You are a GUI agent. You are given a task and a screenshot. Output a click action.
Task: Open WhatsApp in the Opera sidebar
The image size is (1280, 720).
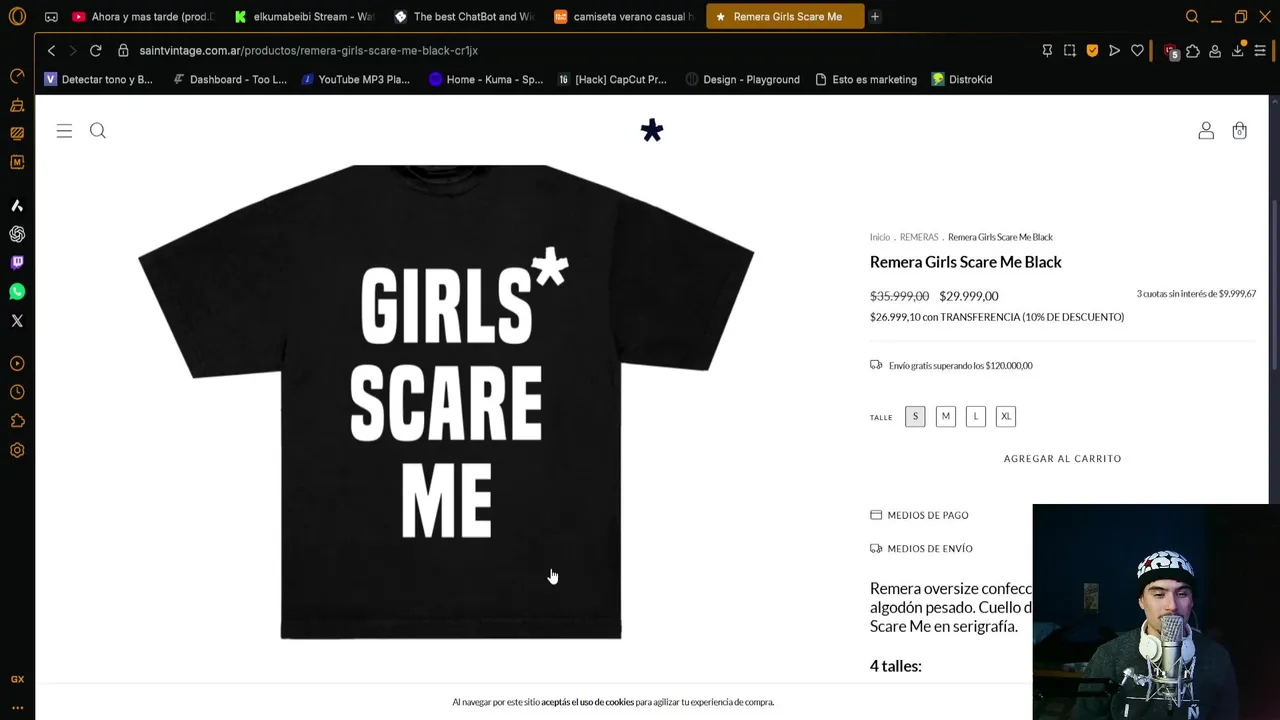pos(17,292)
